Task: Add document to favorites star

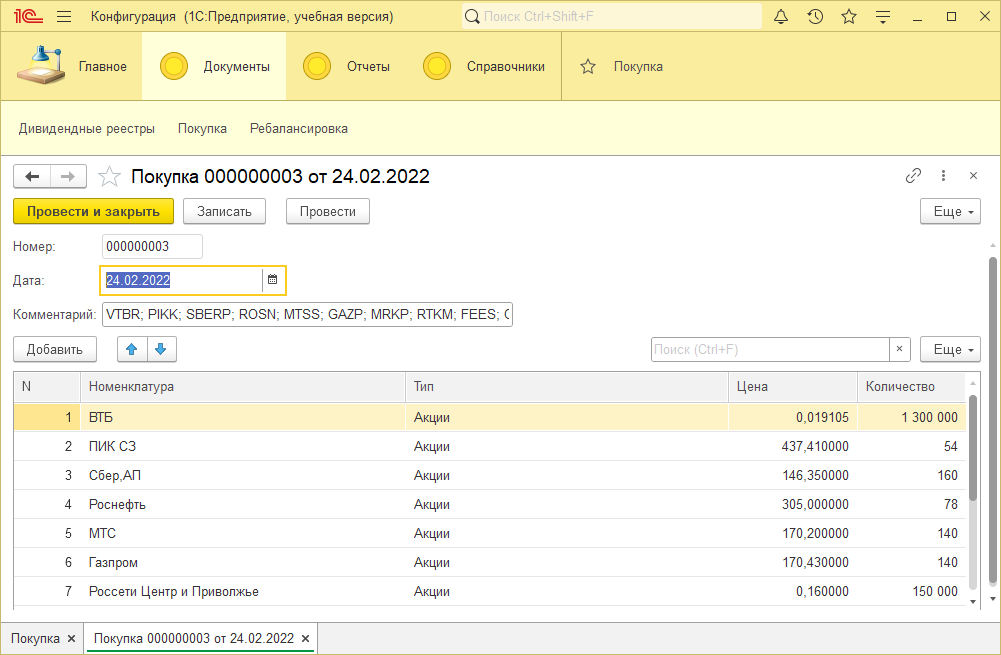Action: 109,176
